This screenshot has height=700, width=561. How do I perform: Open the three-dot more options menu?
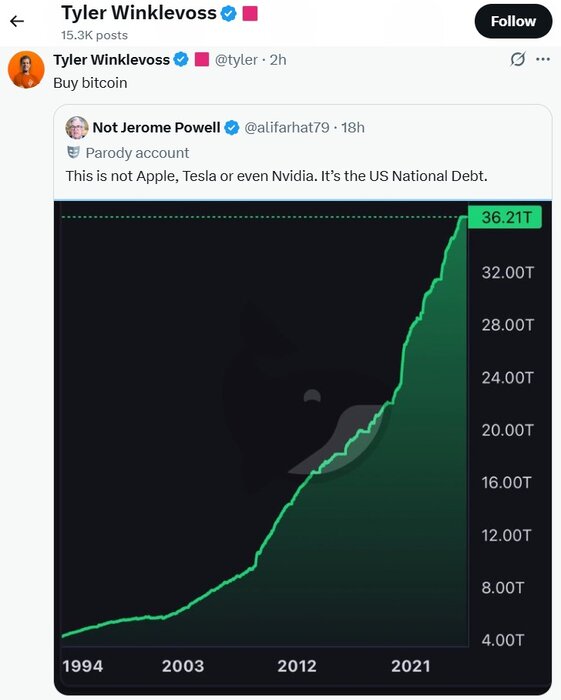pyautogui.click(x=543, y=59)
